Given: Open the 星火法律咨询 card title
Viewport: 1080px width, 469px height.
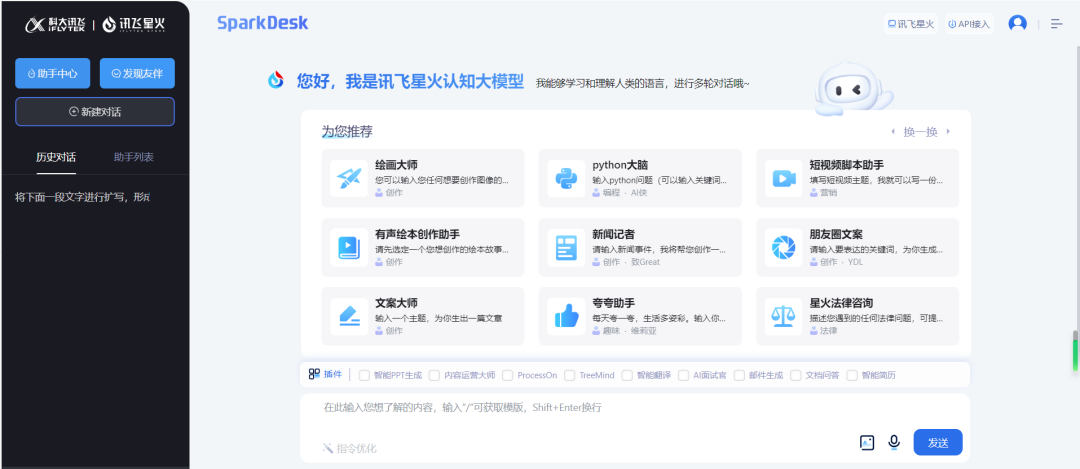Looking at the screenshot, I should point(841,303).
